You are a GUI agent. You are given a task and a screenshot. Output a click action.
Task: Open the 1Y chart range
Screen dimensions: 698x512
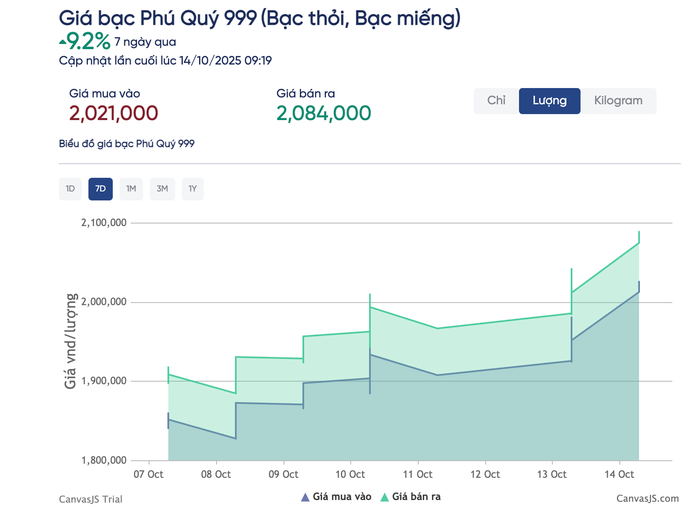click(x=192, y=189)
